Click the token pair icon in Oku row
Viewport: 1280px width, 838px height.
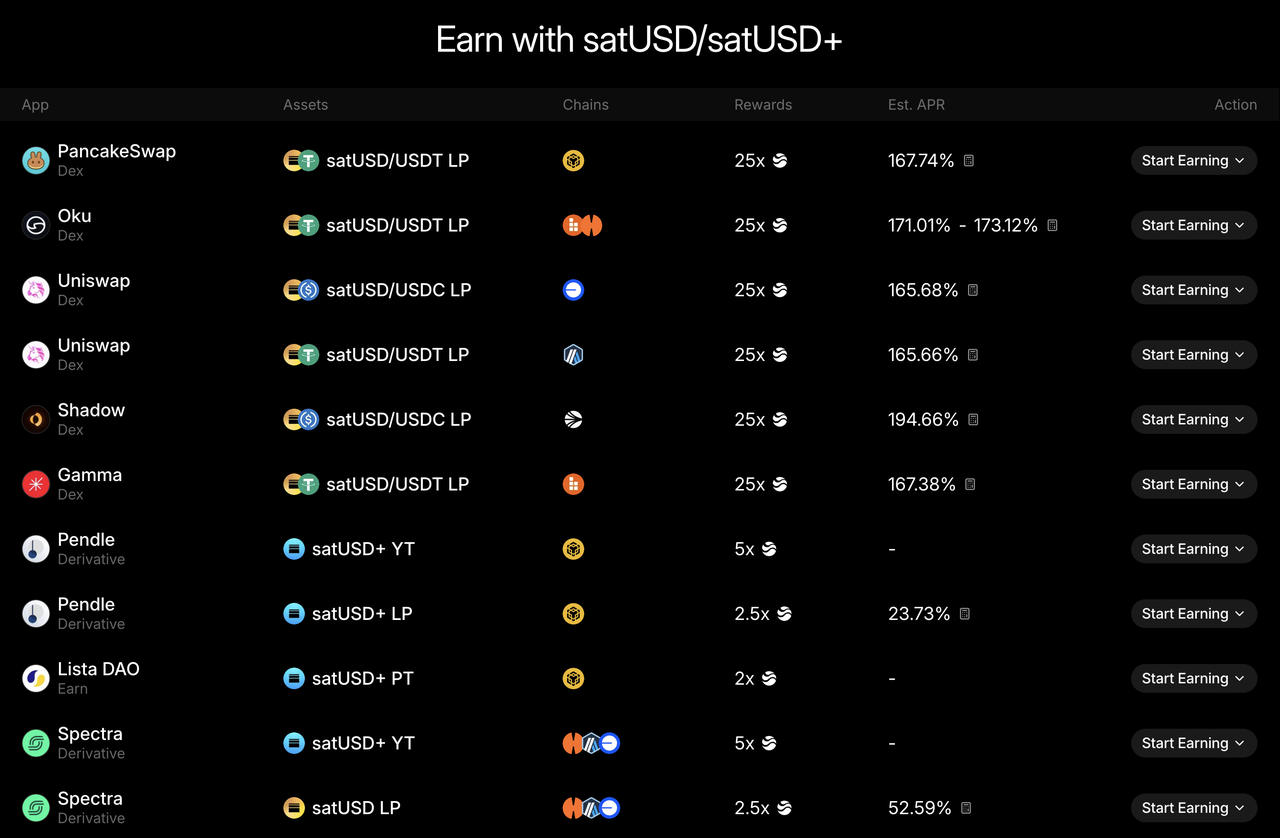301,226
